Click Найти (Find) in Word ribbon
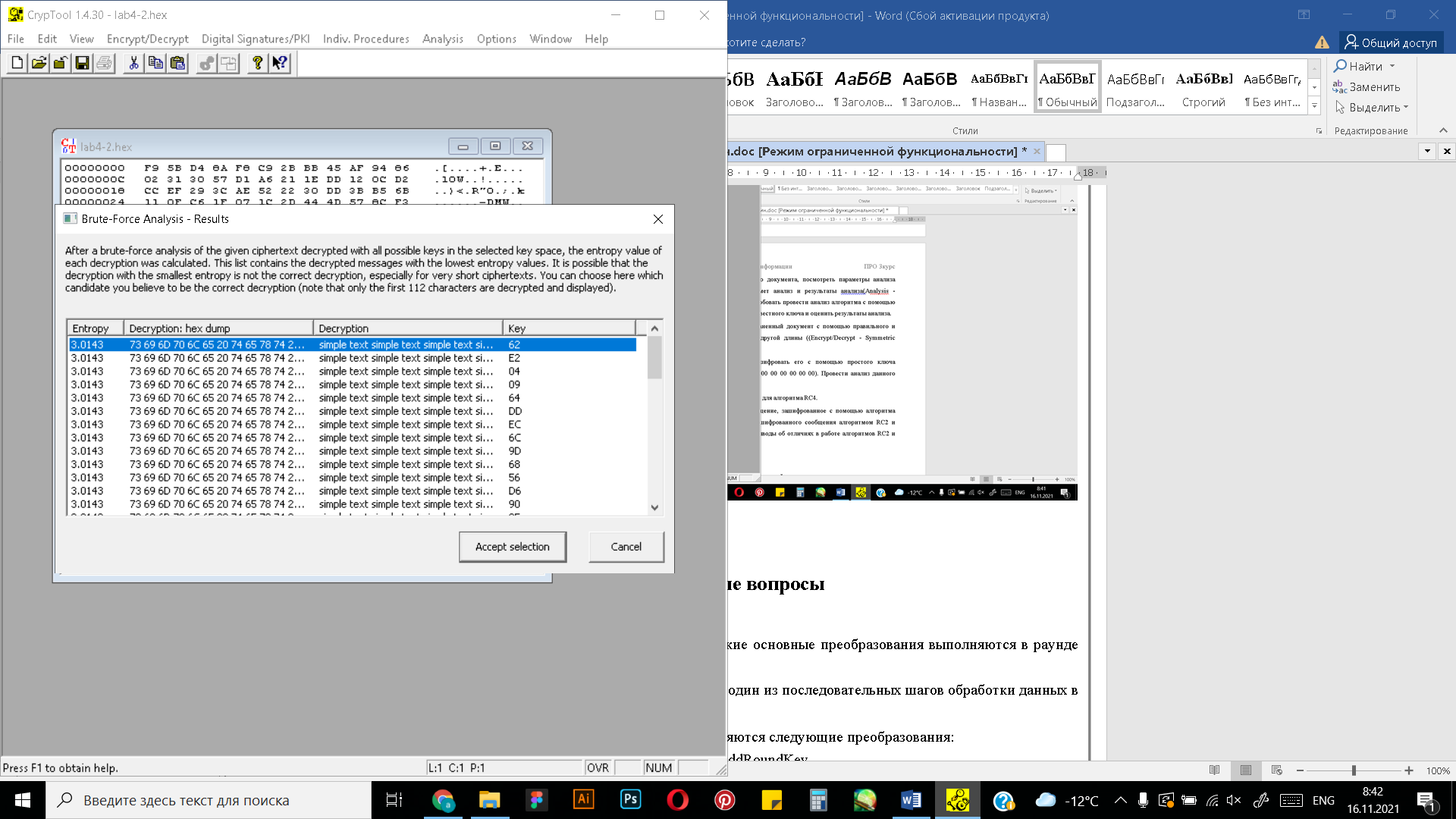1456x819 pixels. click(1359, 67)
